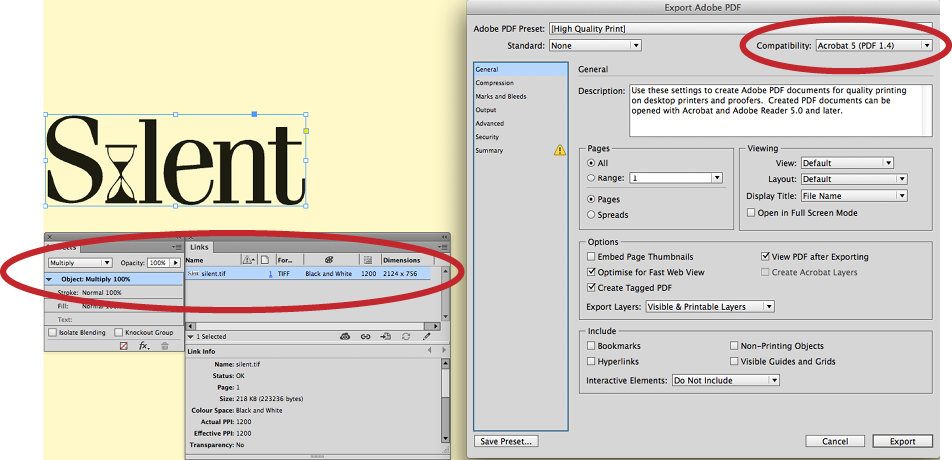Click the Export button

pos(903,441)
